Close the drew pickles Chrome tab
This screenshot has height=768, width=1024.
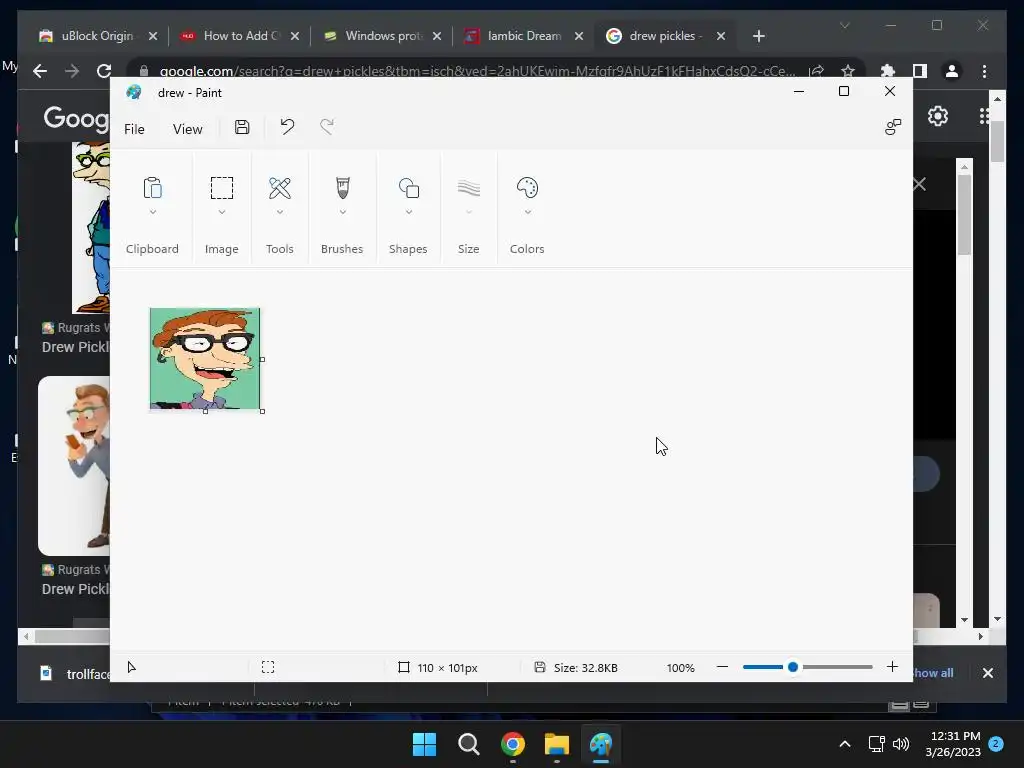point(721,36)
